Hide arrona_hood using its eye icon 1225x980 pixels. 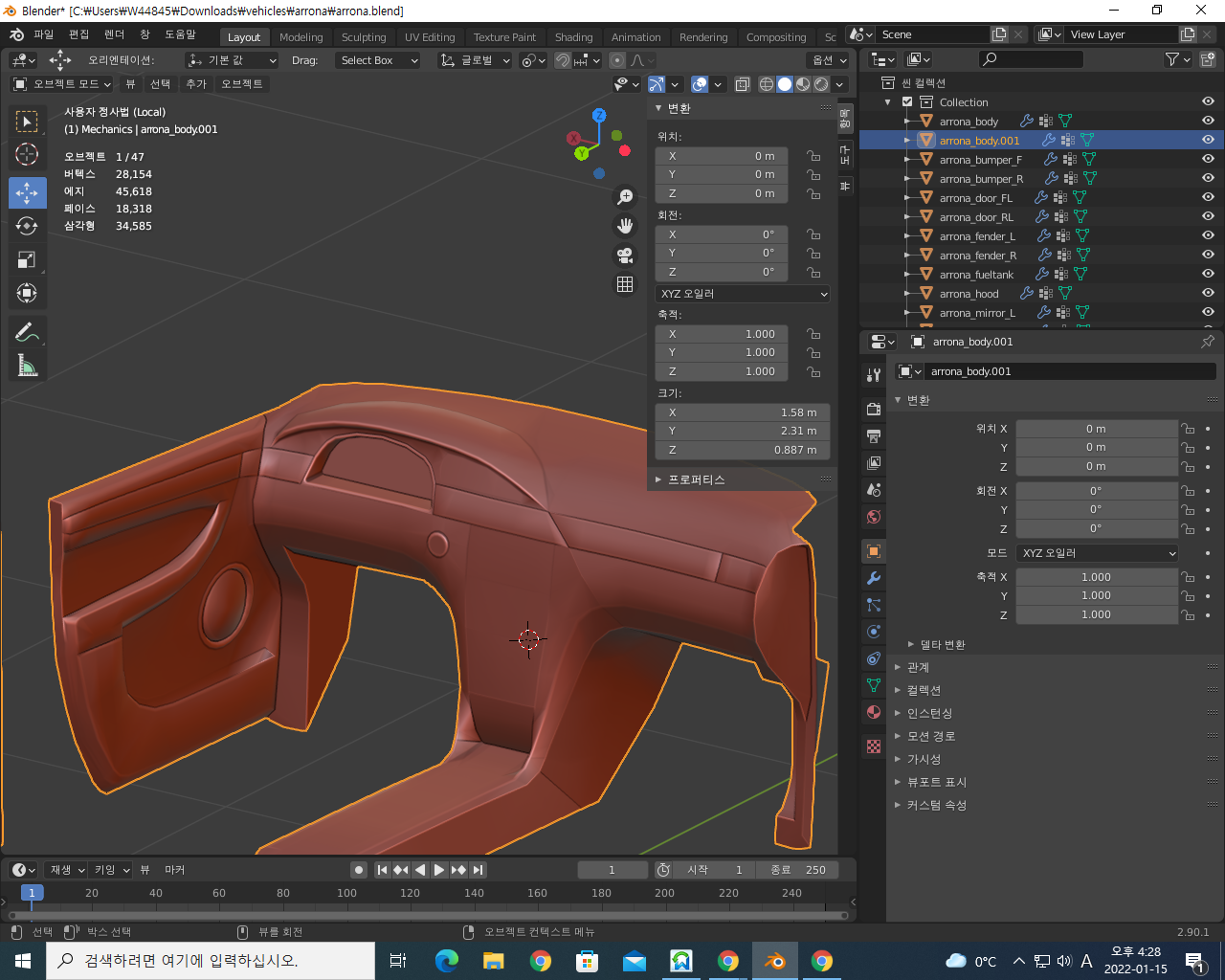[1208, 293]
